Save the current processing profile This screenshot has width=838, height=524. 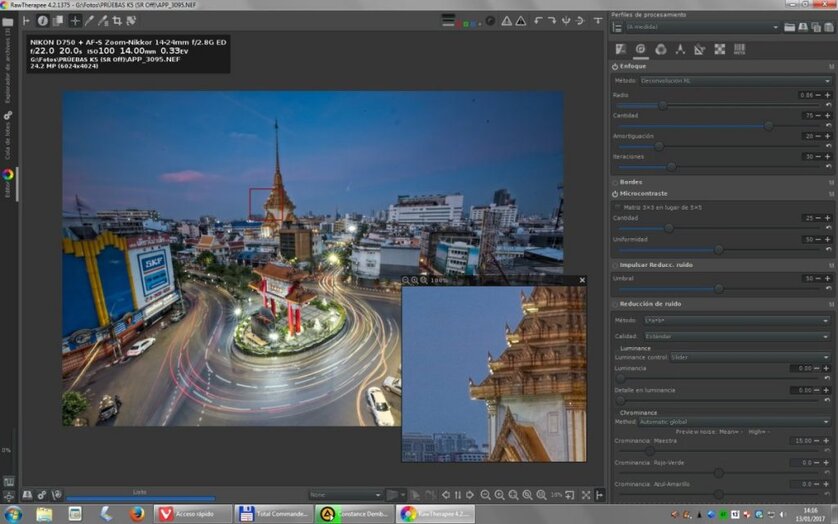click(803, 28)
